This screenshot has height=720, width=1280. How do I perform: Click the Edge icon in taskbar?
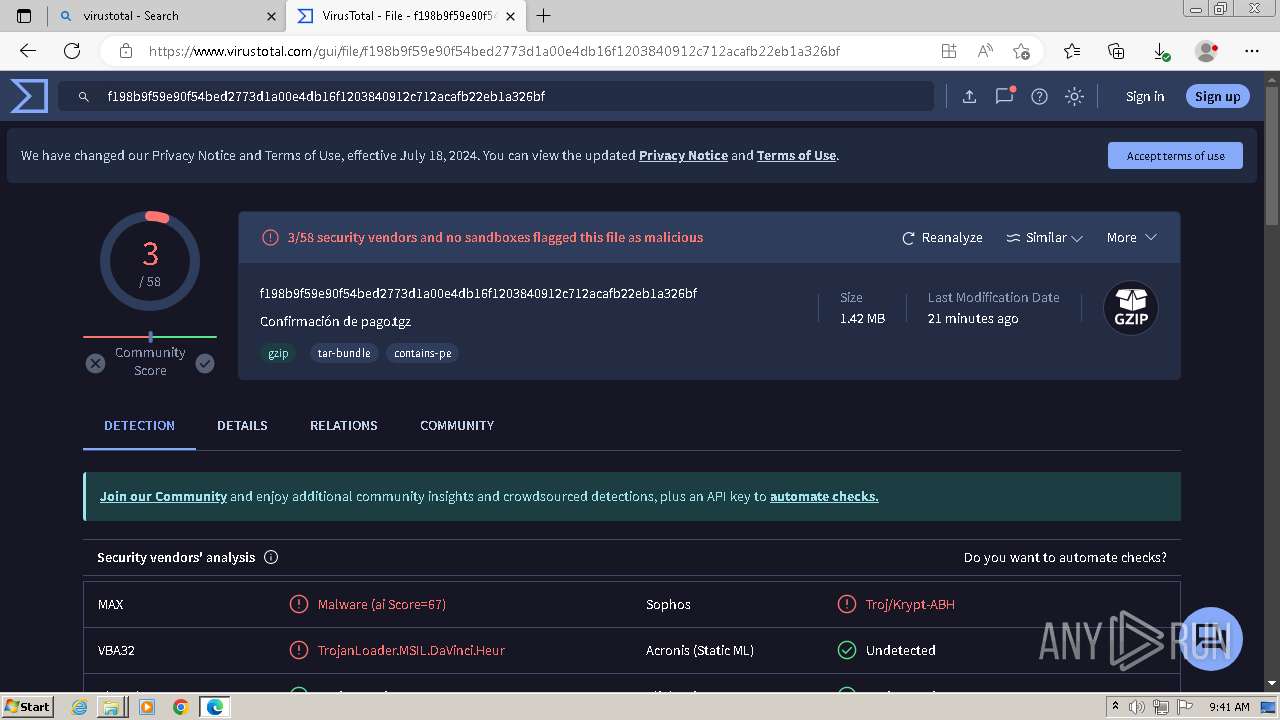click(215, 707)
